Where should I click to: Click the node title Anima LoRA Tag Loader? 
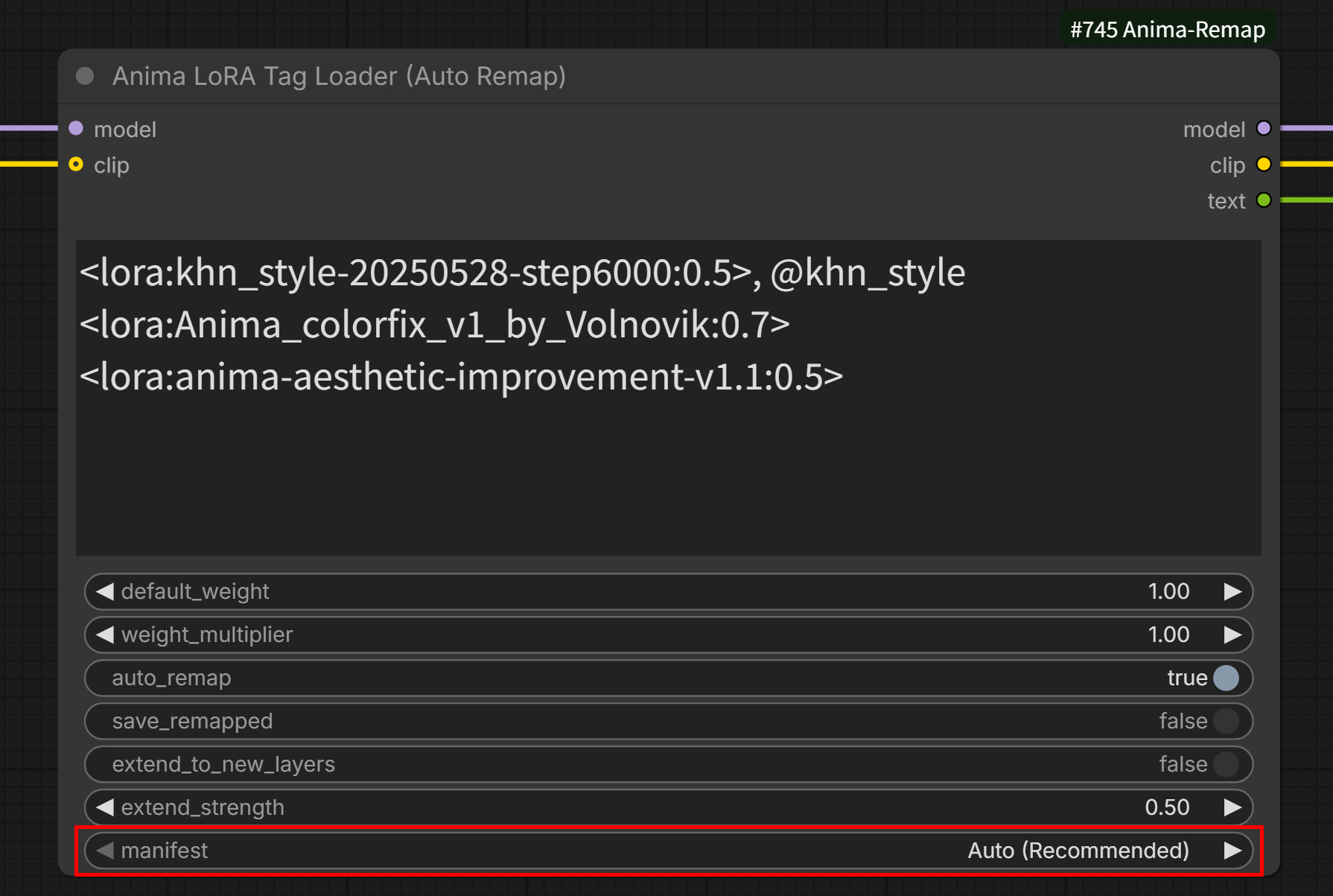click(x=339, y=76)
